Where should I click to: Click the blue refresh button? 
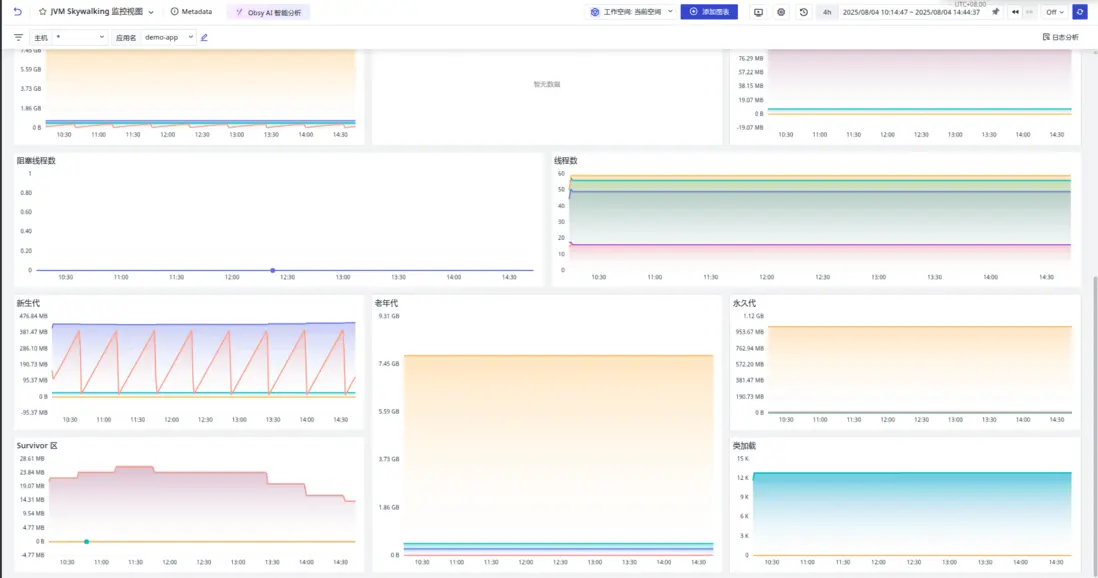pyautogui.click(x=1080, y=12)
